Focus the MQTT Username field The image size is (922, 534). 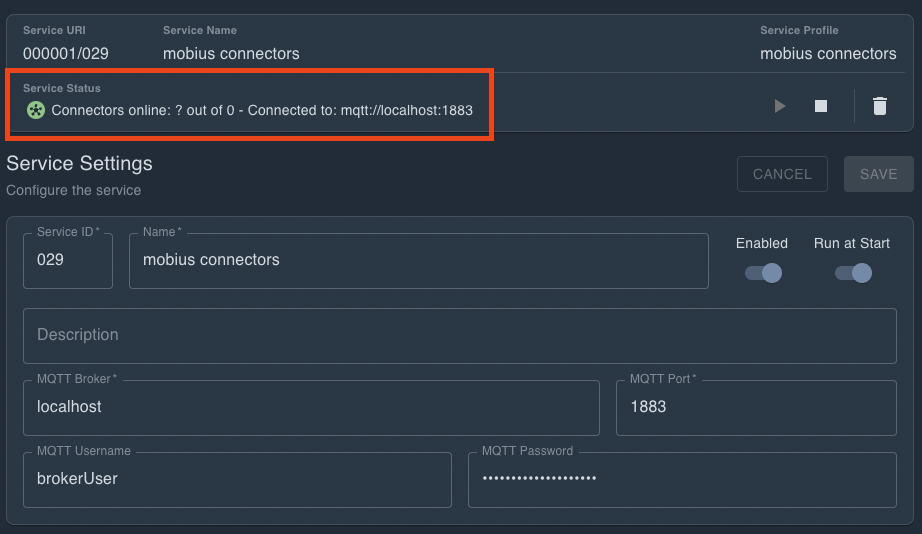click(x=237, y=479)
